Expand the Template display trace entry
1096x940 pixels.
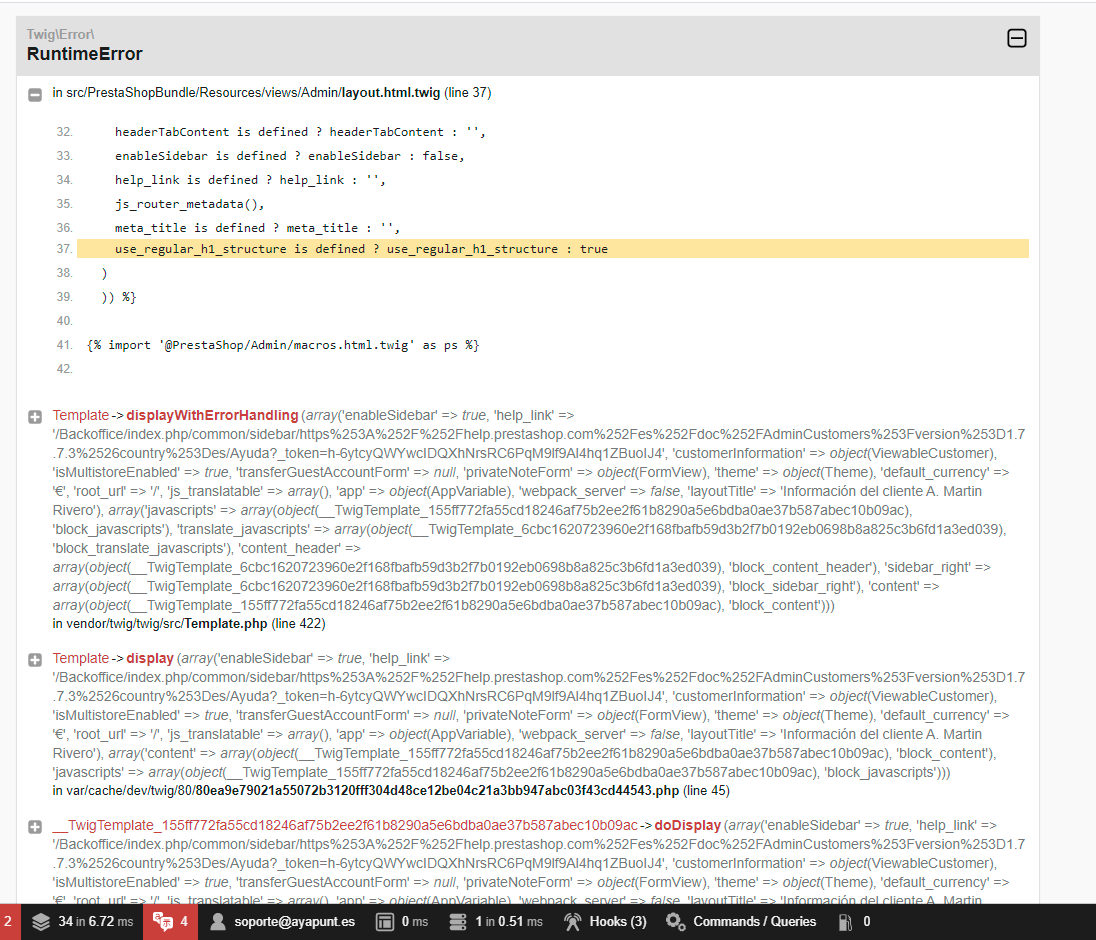34,660
